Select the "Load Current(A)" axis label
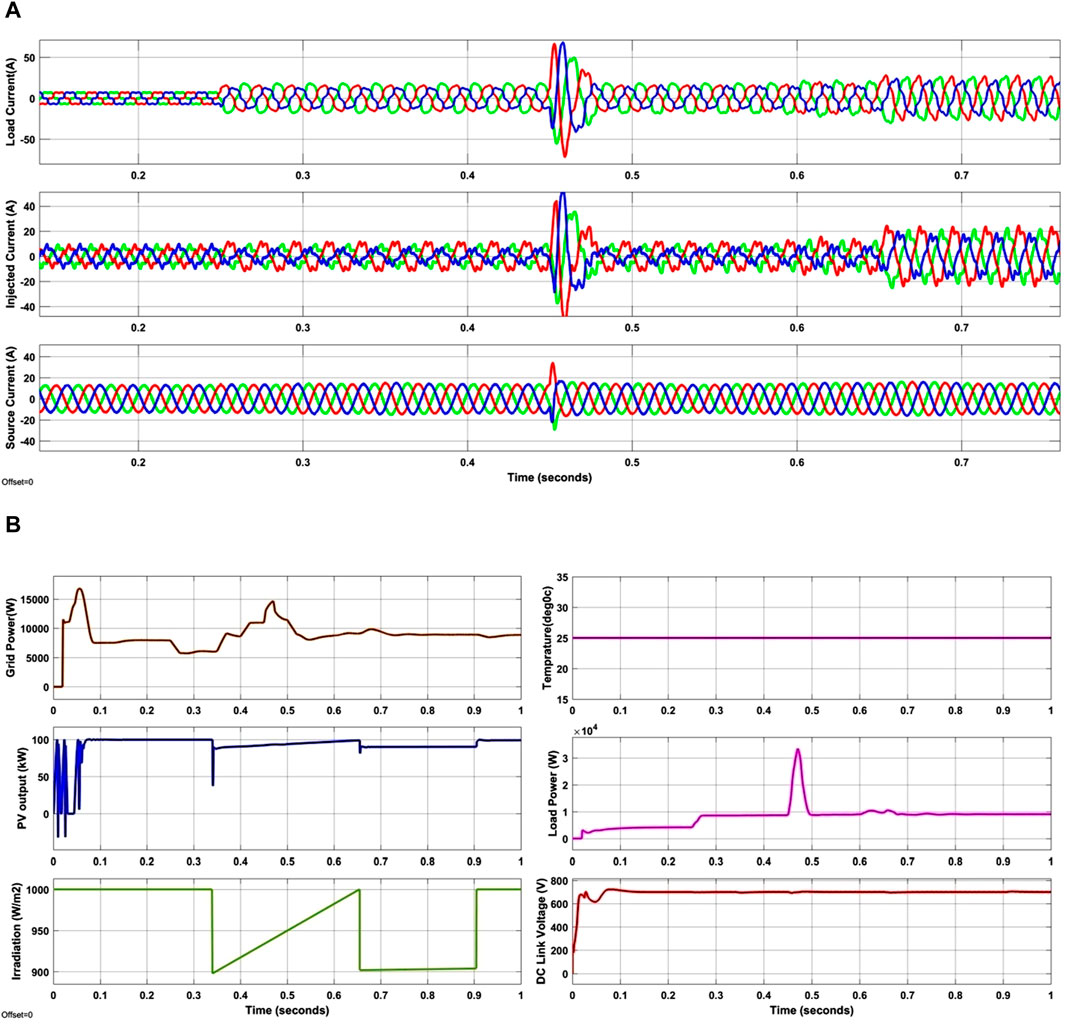 [x=10, y=102]
